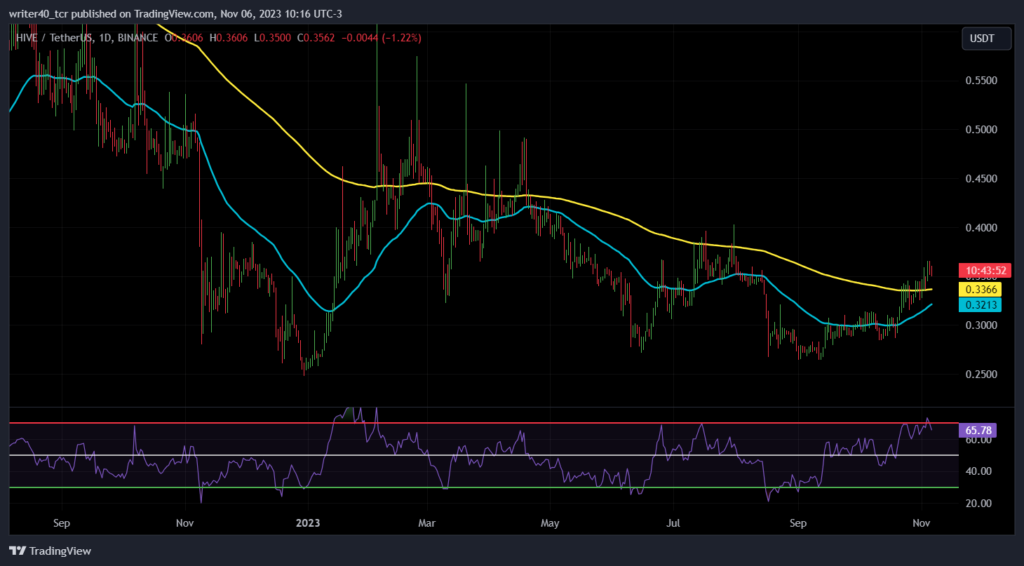The image size is (1024, 566).
Task: Click the Low value L0.3500 in header
Action: (x=272, y=38)
